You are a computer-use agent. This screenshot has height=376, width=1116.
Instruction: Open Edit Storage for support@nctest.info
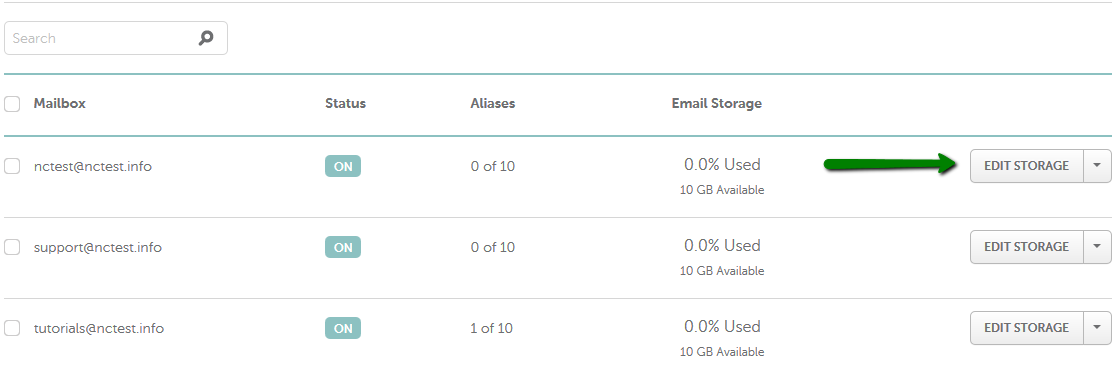[x=1026, y=247]
